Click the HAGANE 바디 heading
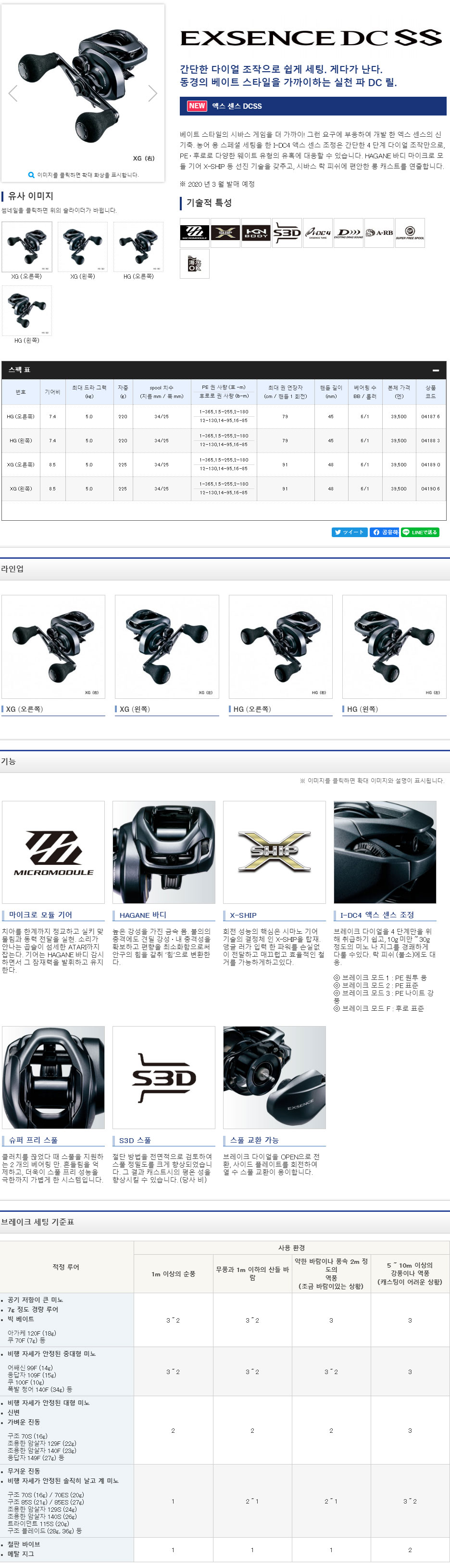This screenshot has height=1568, width=450. pyautogui.click(x=143, y=915)
